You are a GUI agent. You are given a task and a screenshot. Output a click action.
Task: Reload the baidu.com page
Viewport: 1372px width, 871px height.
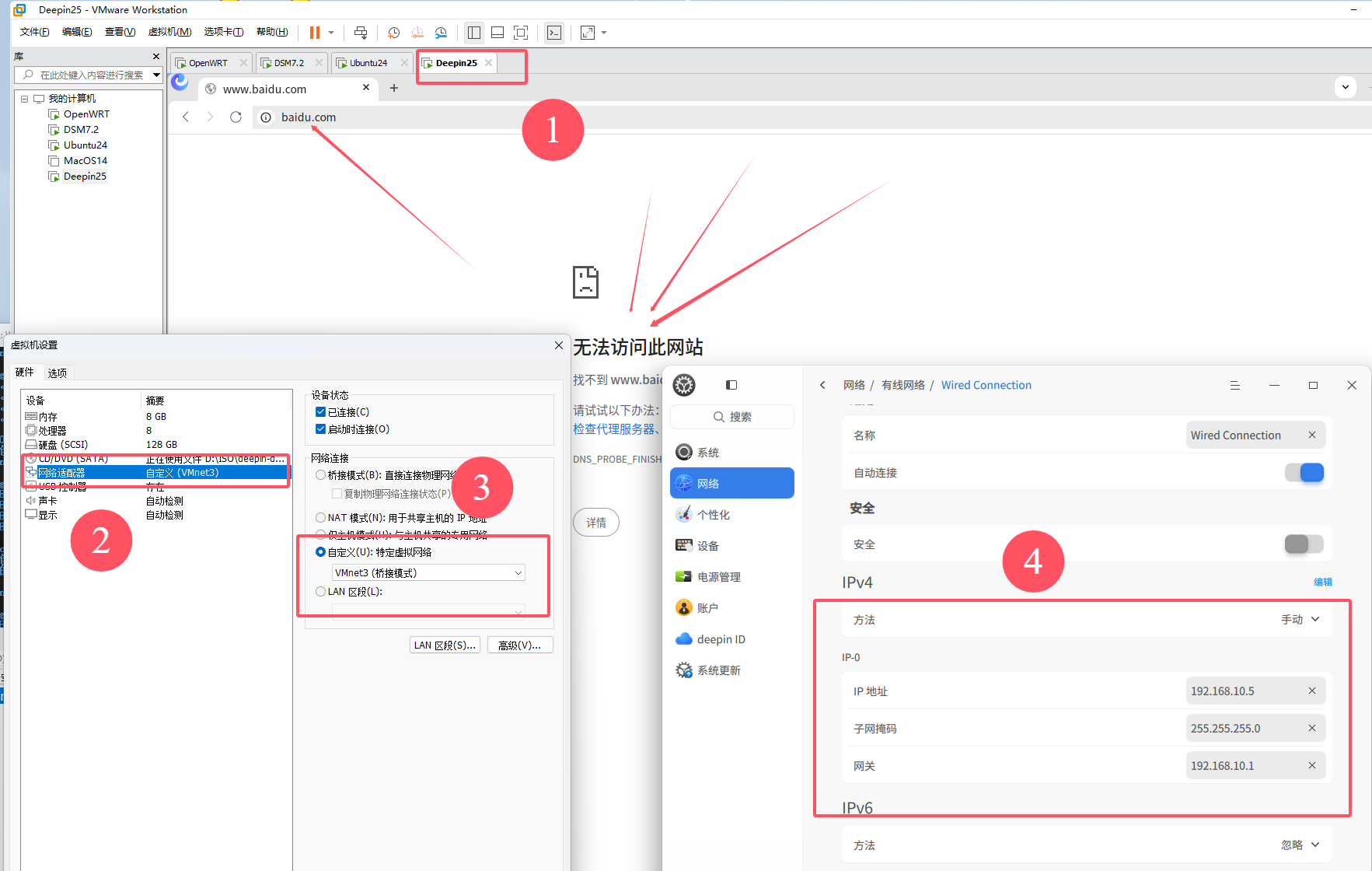click(236, 117)
